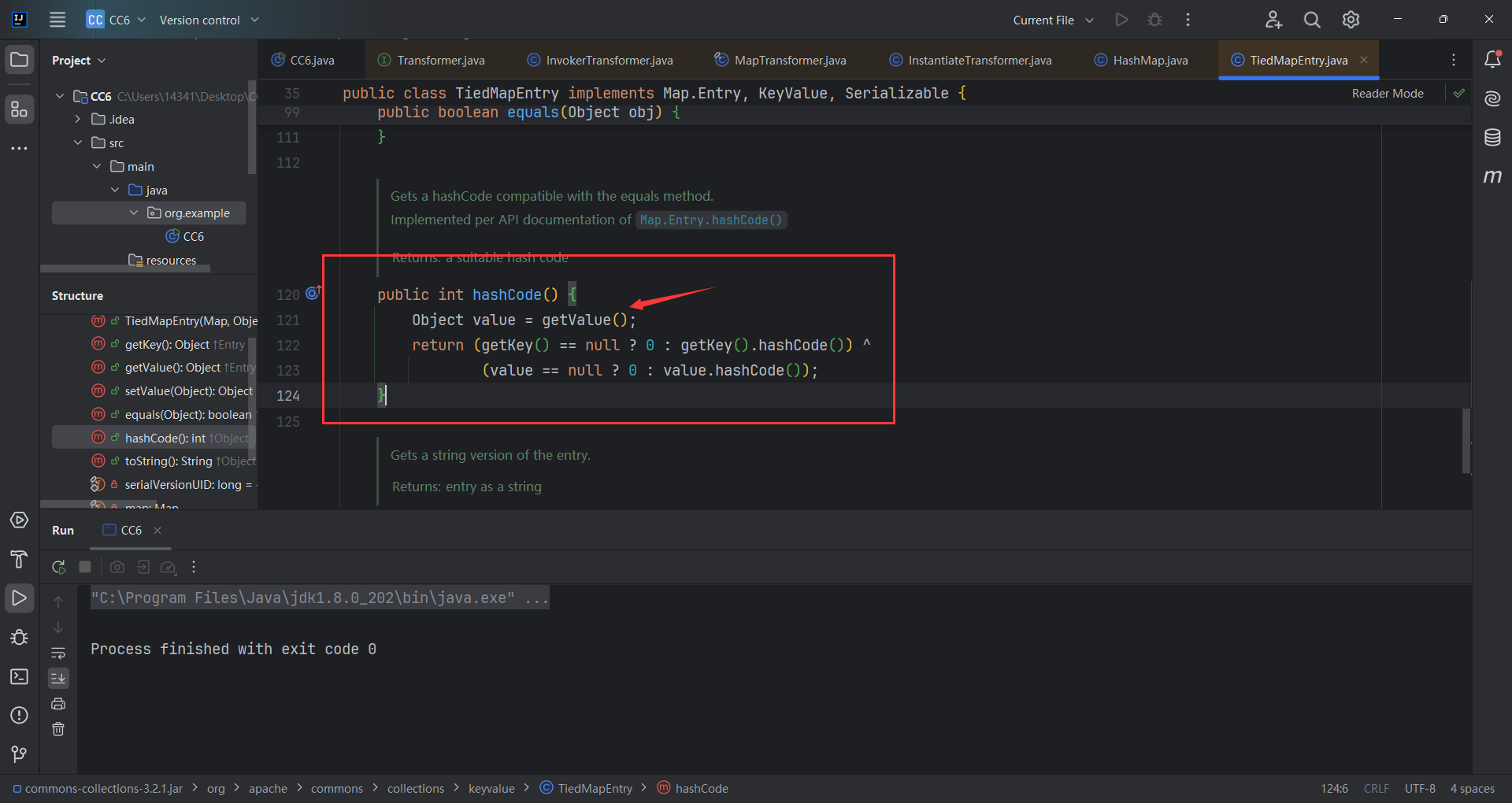
Task: Open IDE settings gear
Action: pos(1351,20)
